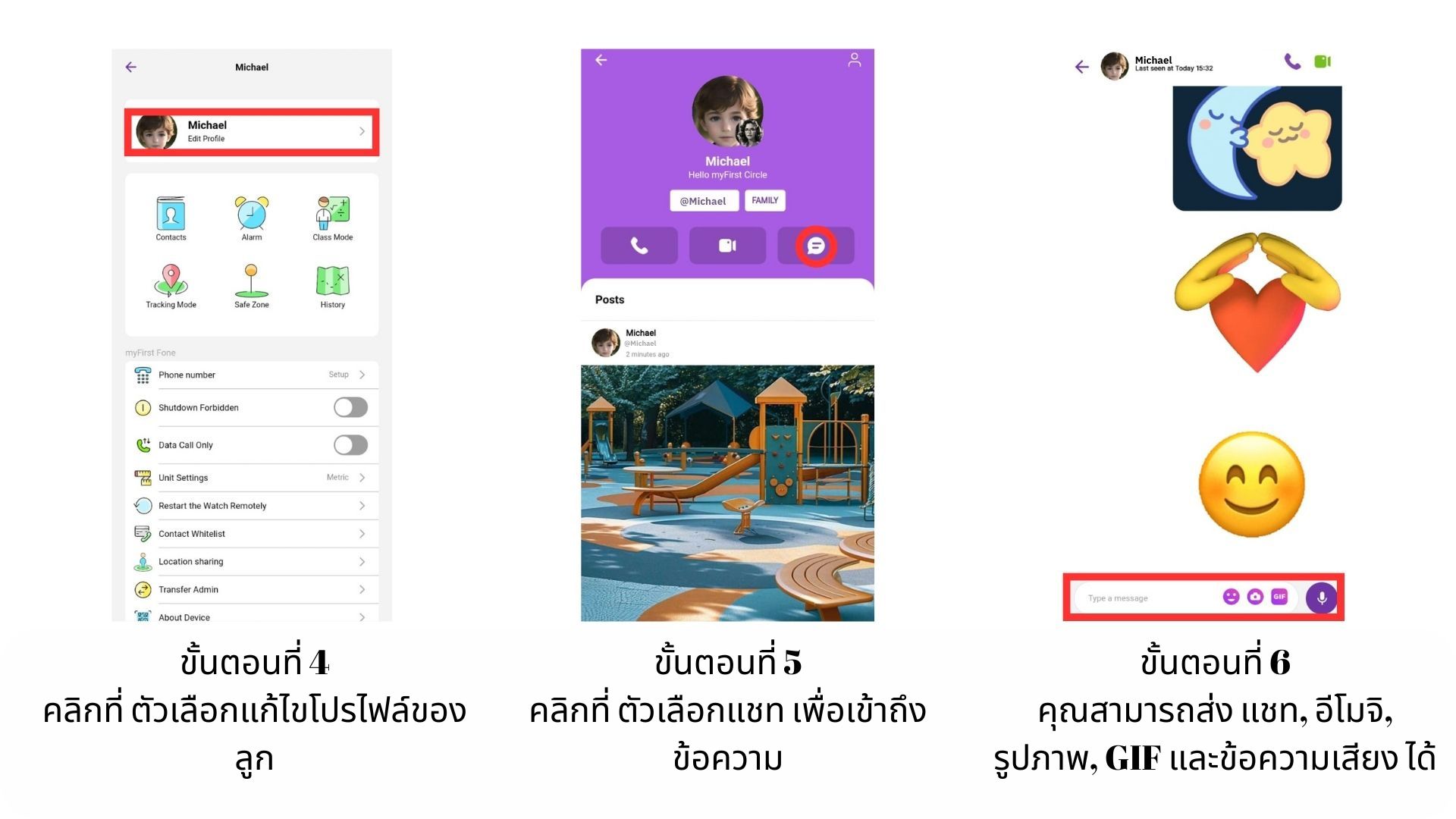The image size is (1456, 819).
Task: Open Class Mode icon
Action: tap(332, 213)
